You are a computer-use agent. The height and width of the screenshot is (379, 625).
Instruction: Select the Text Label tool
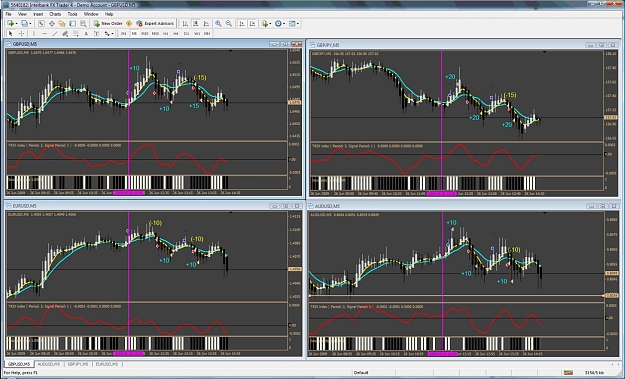click(x=96, y=33)
